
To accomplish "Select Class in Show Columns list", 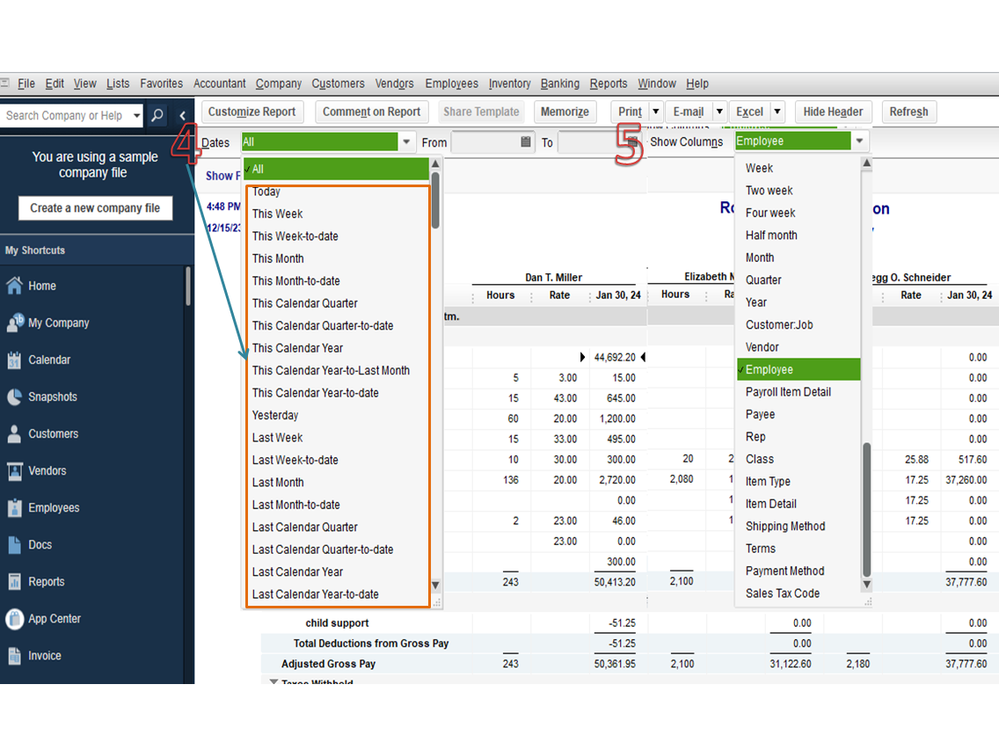I will 759,459.
